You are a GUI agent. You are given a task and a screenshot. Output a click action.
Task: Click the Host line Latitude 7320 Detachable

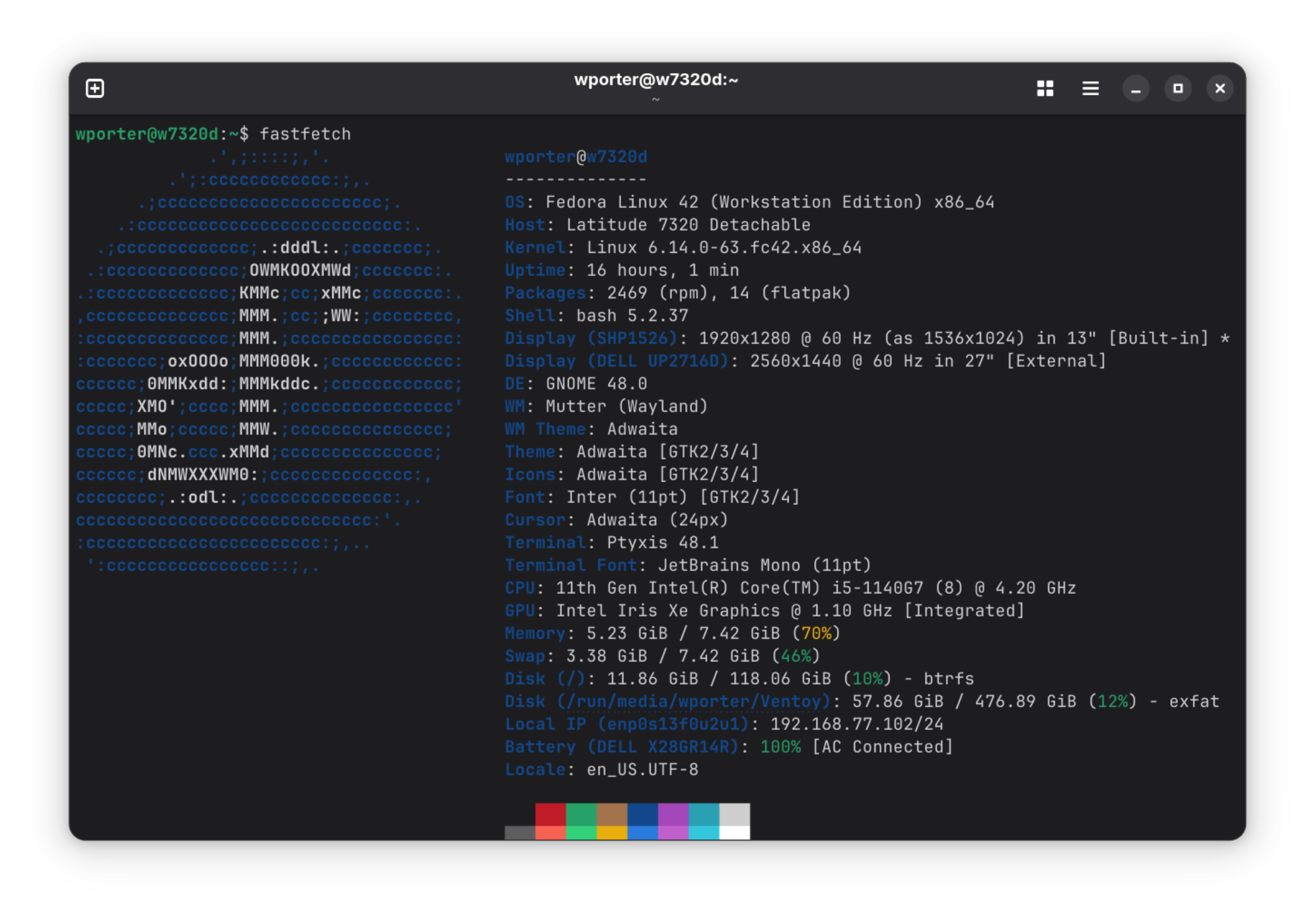tap(658, 225)
